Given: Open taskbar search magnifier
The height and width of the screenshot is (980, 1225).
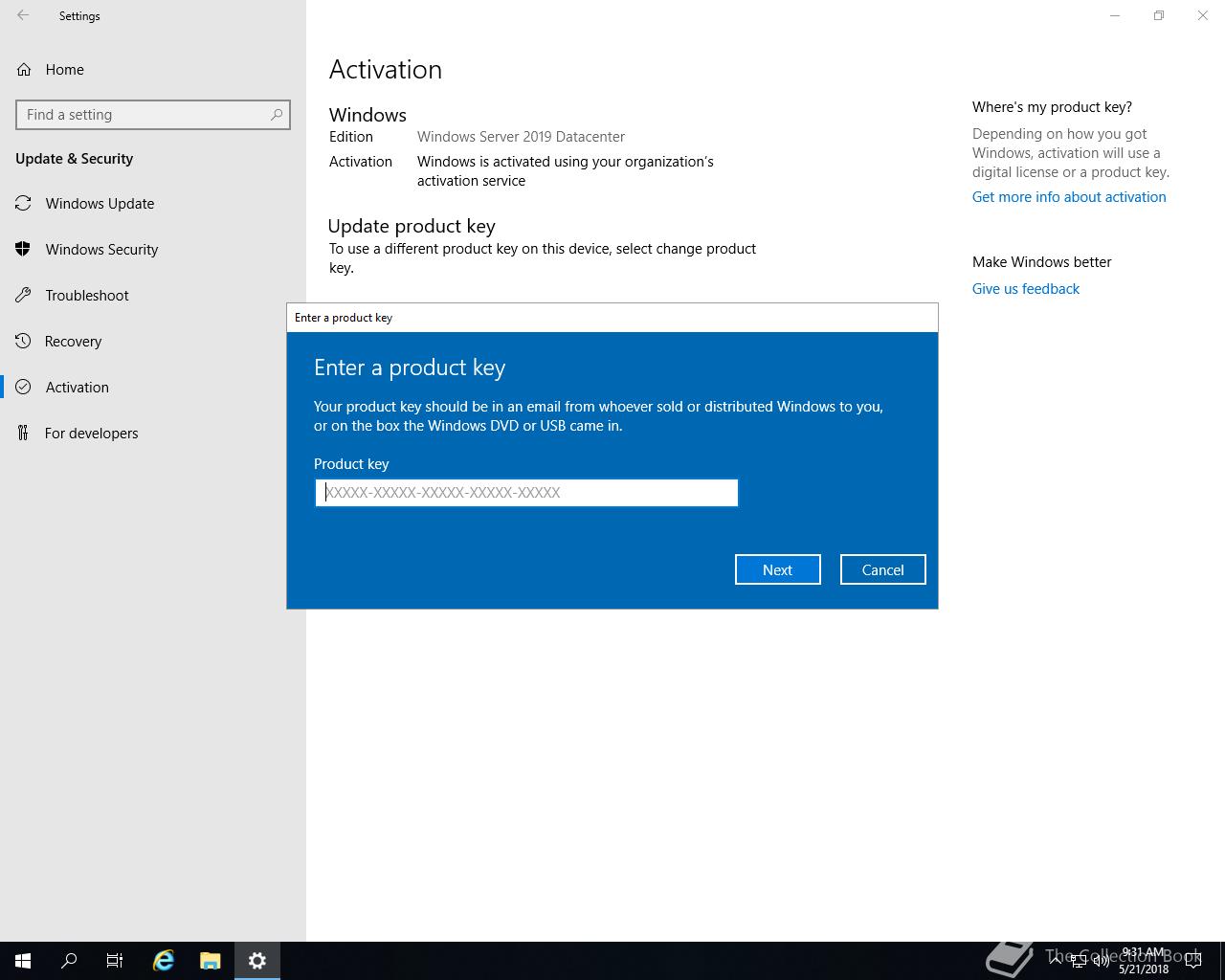Looking at the screenshot, I should tap(69, 961).
